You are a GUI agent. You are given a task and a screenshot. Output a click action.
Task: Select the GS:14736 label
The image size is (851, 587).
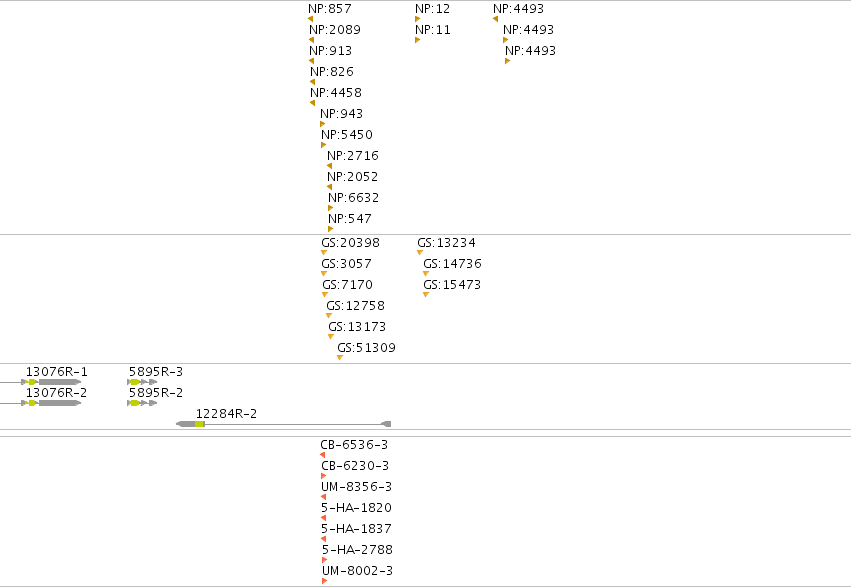click(x=452, y=264)
